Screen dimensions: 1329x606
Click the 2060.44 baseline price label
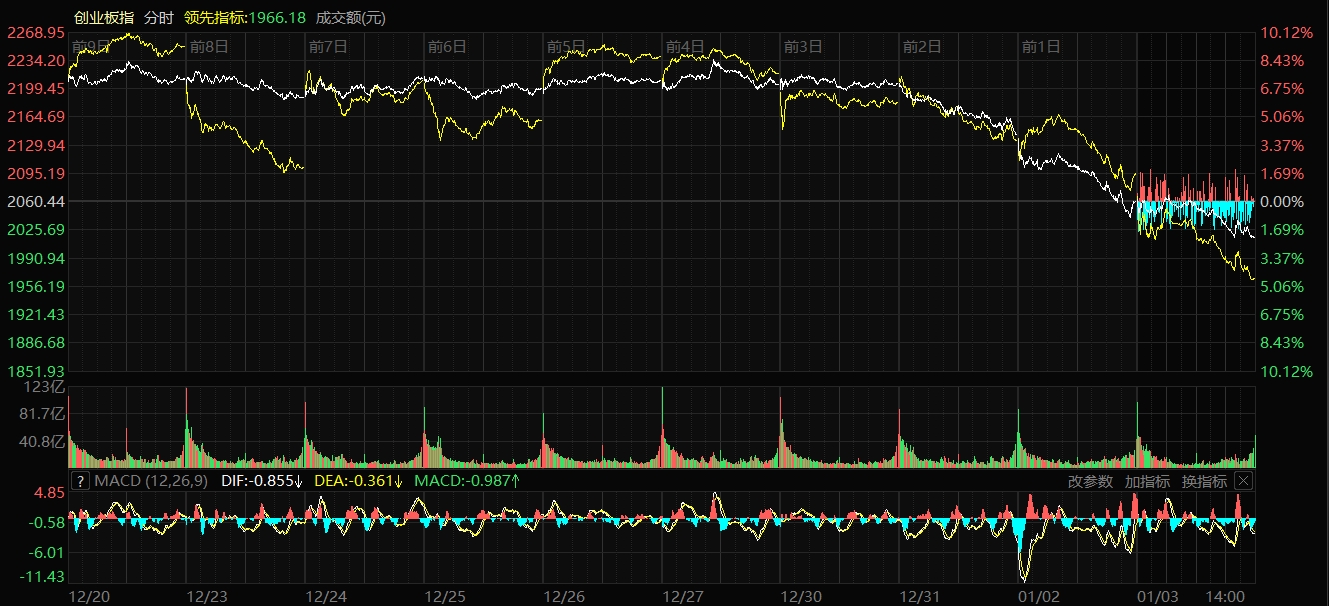pos(35,202)
